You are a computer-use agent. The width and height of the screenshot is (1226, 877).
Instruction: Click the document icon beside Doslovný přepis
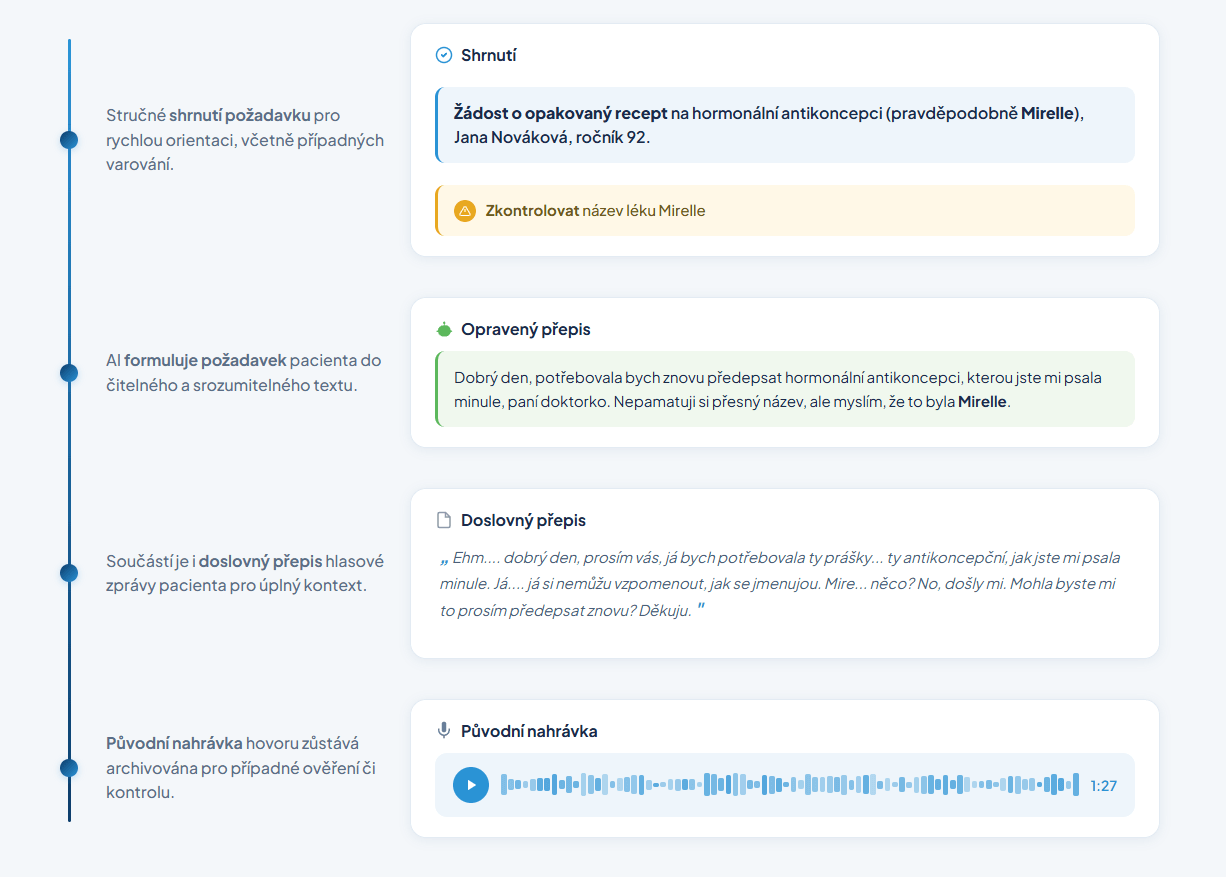444,520
